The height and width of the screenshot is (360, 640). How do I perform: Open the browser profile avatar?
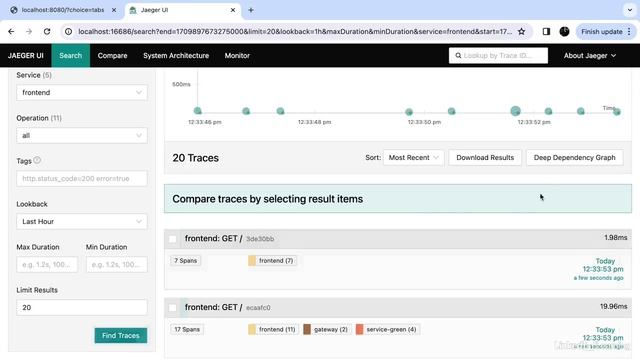(564, 31)
